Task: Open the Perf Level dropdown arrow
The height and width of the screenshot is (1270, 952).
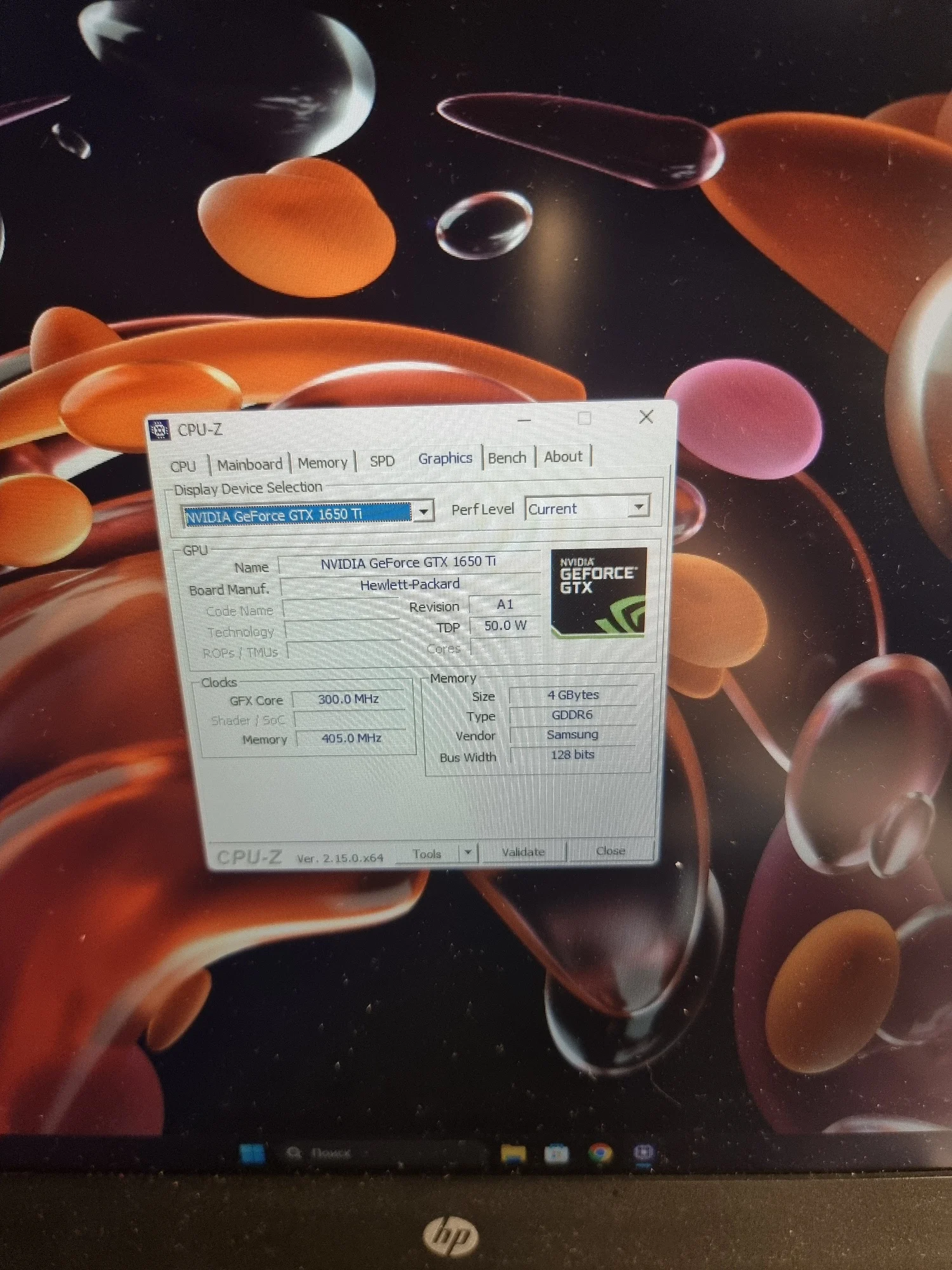Action: pos(639,506)
